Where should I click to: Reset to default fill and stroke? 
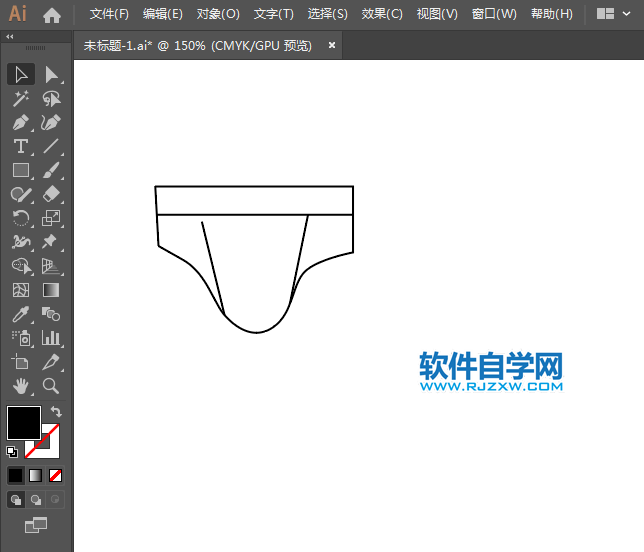12,451
